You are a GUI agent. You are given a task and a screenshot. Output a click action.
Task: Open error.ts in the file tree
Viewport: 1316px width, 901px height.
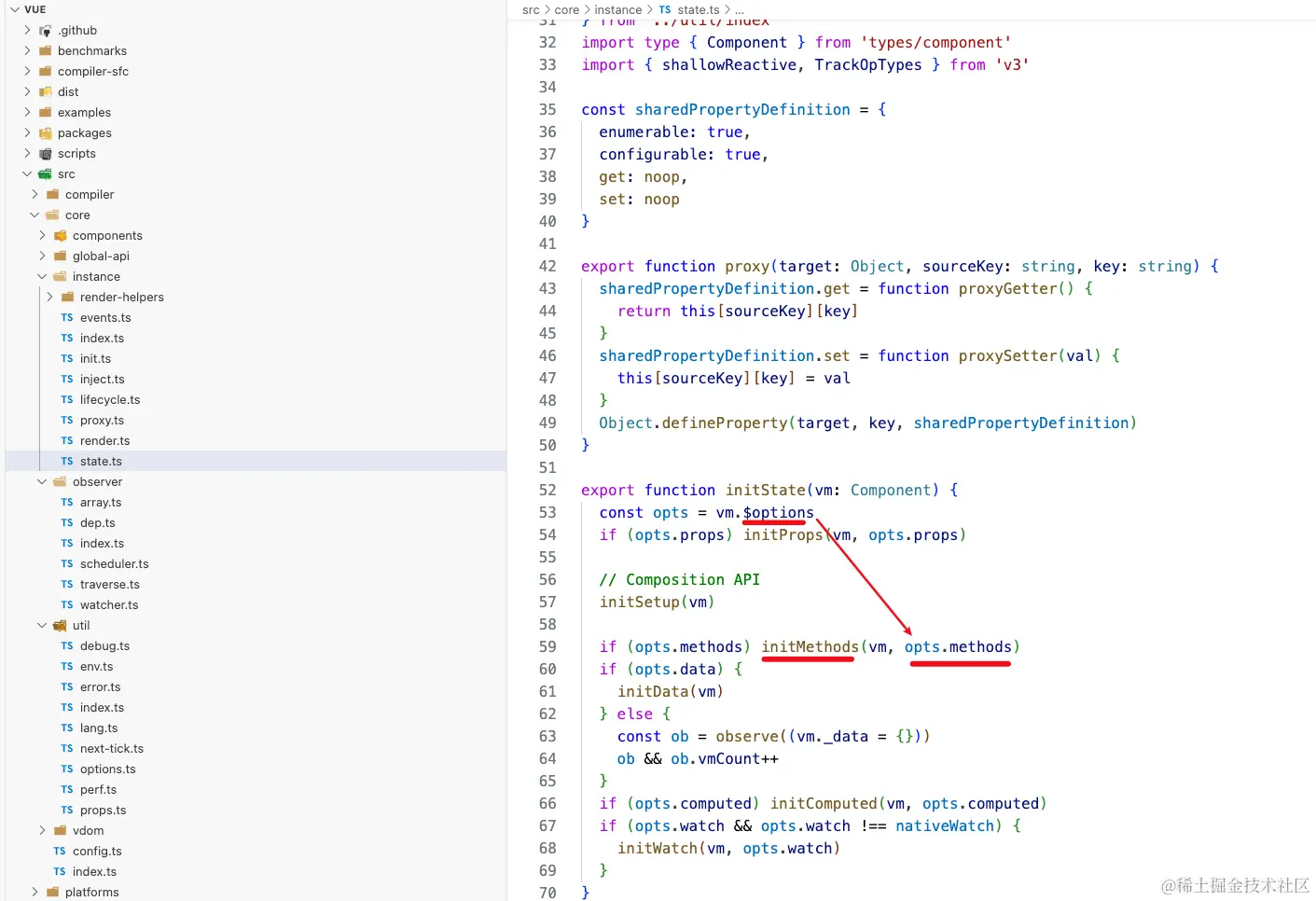click(100, 687)
